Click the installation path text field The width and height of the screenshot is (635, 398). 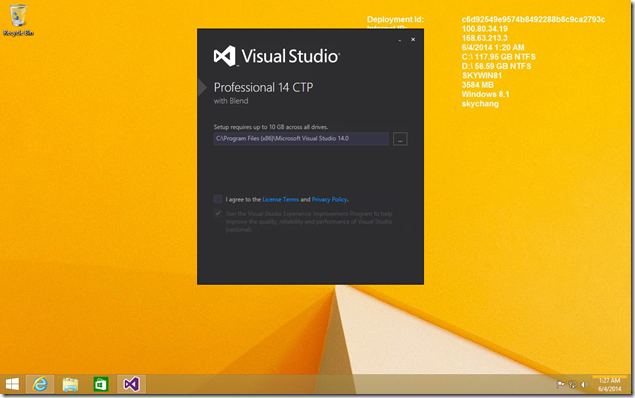pos(301,138)
